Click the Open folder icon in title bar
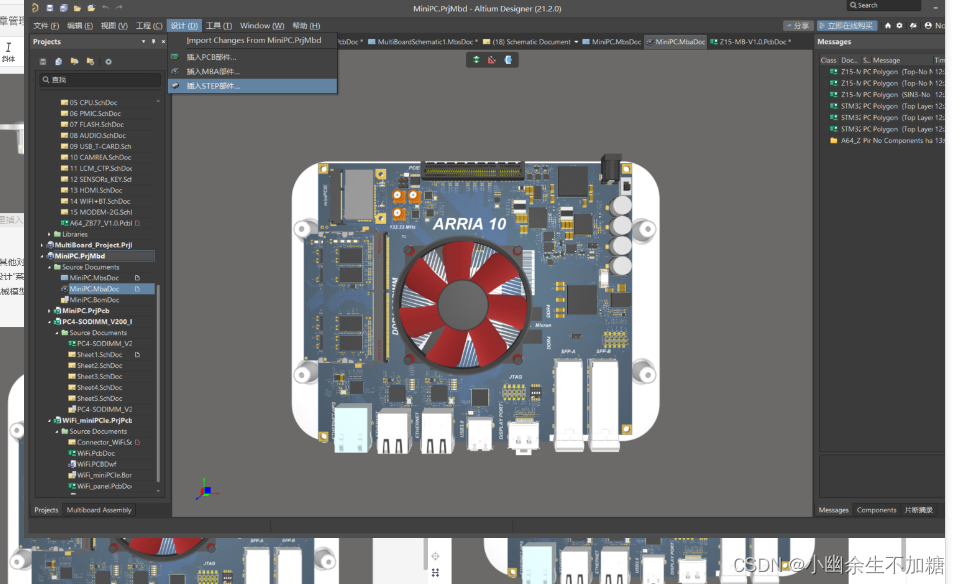Viewport: 960px width, 584px height. pos(77,7)
